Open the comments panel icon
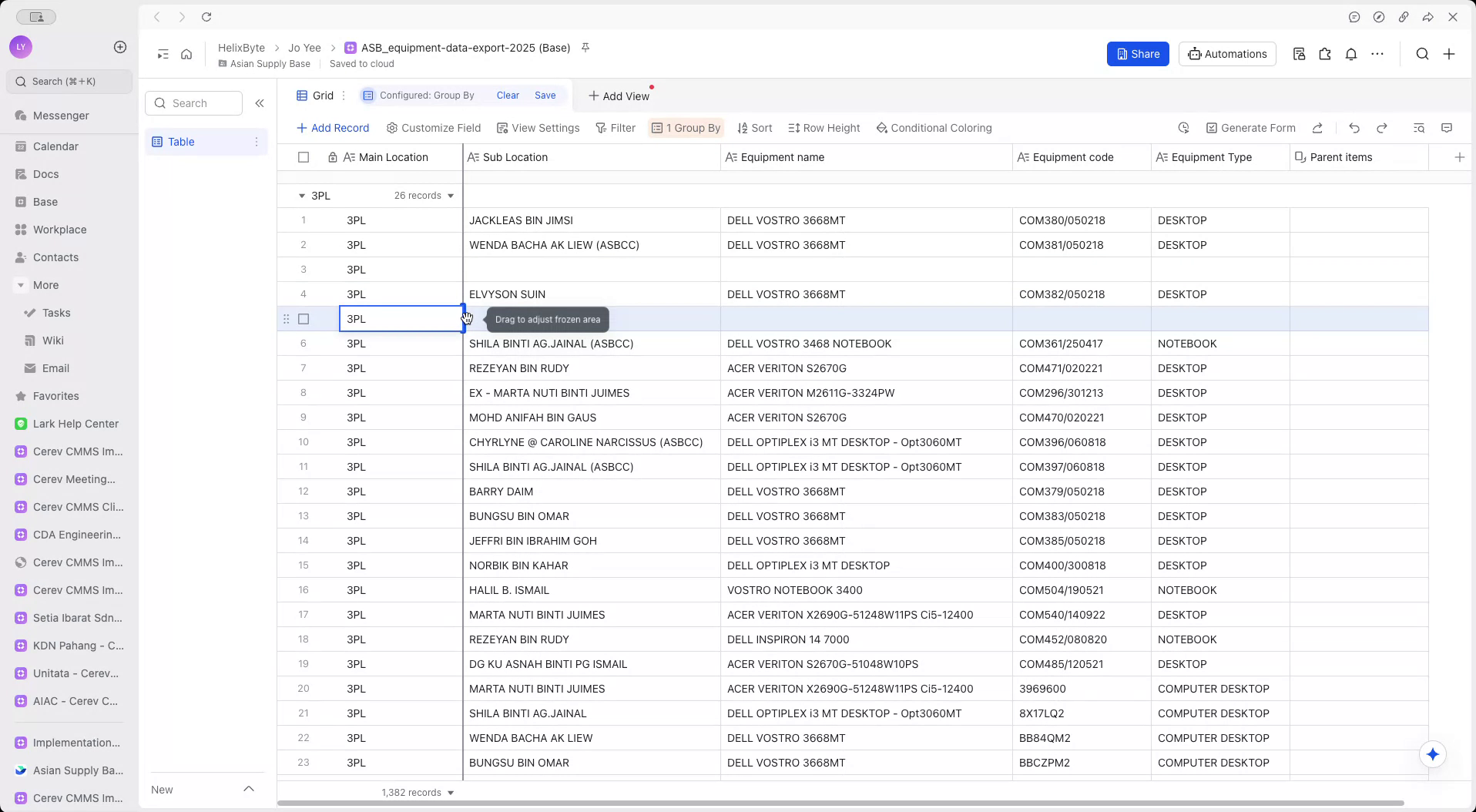The image size is (1476, 812). pos(1447,128)
